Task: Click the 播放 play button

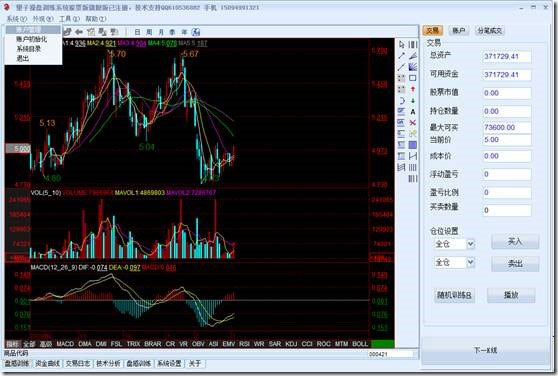Action: pos(511,295)
